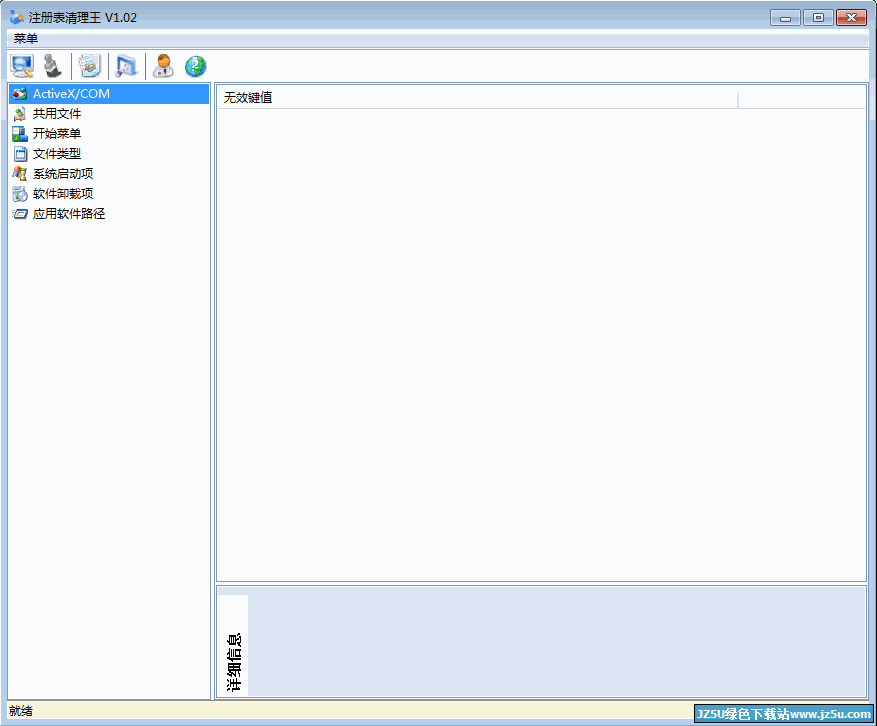This screenshot has width=877, height=726.
Task: Select 文件类型 in the category list
Action: coord(109,154)
